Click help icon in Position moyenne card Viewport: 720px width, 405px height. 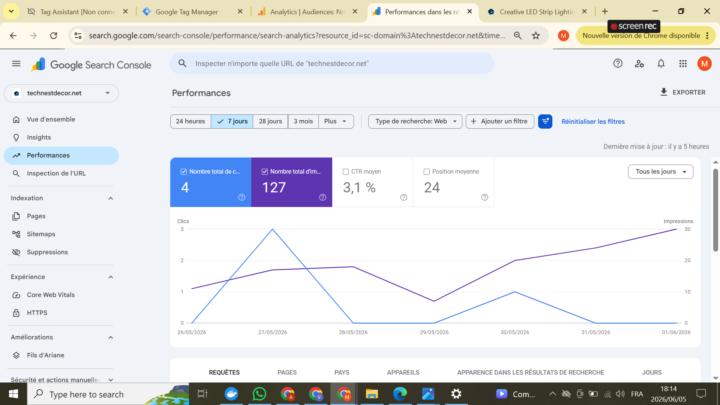484,197
